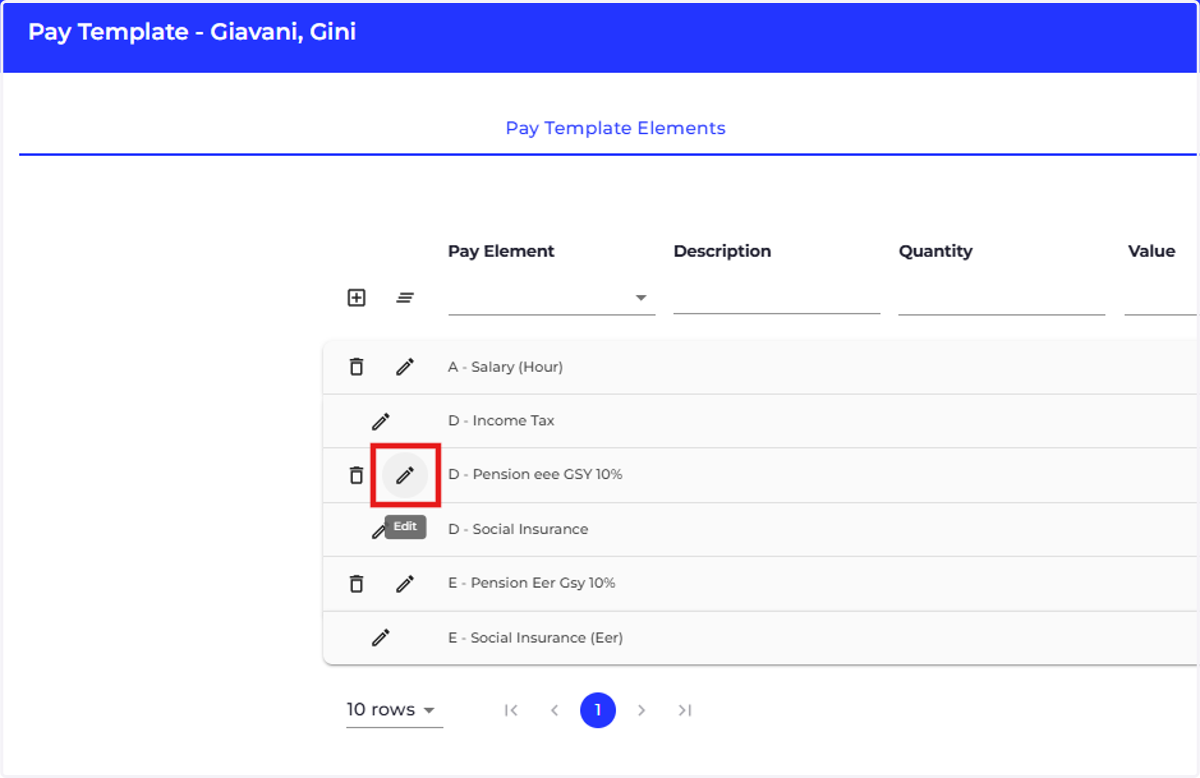Edit the D - Pension eee GSY 10% row
Image resolution: width=1200 pixels, height=778 pixels.
(x=405, y=475)
